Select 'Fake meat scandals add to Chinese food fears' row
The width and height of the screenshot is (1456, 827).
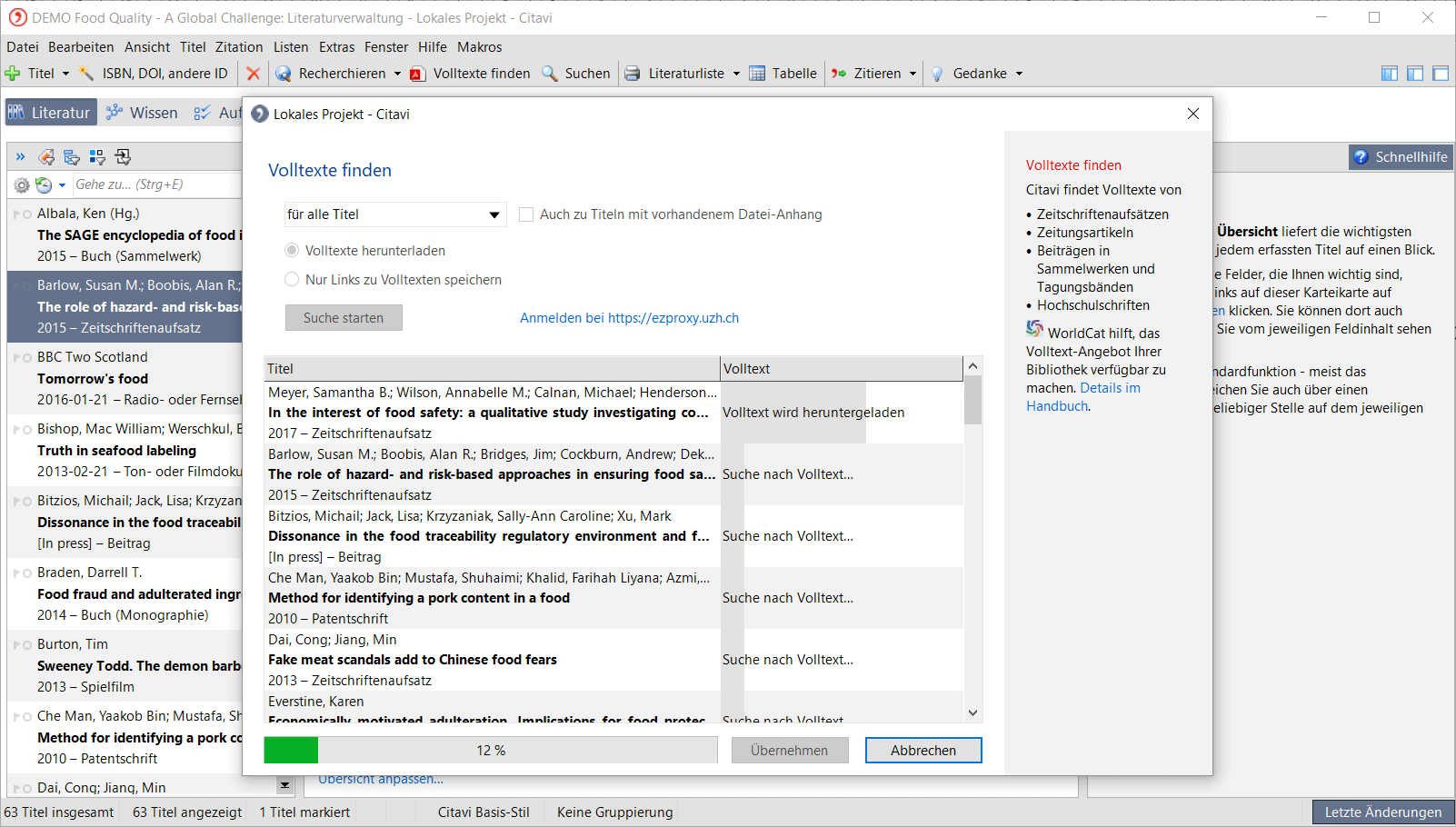(x=613, y=660)
